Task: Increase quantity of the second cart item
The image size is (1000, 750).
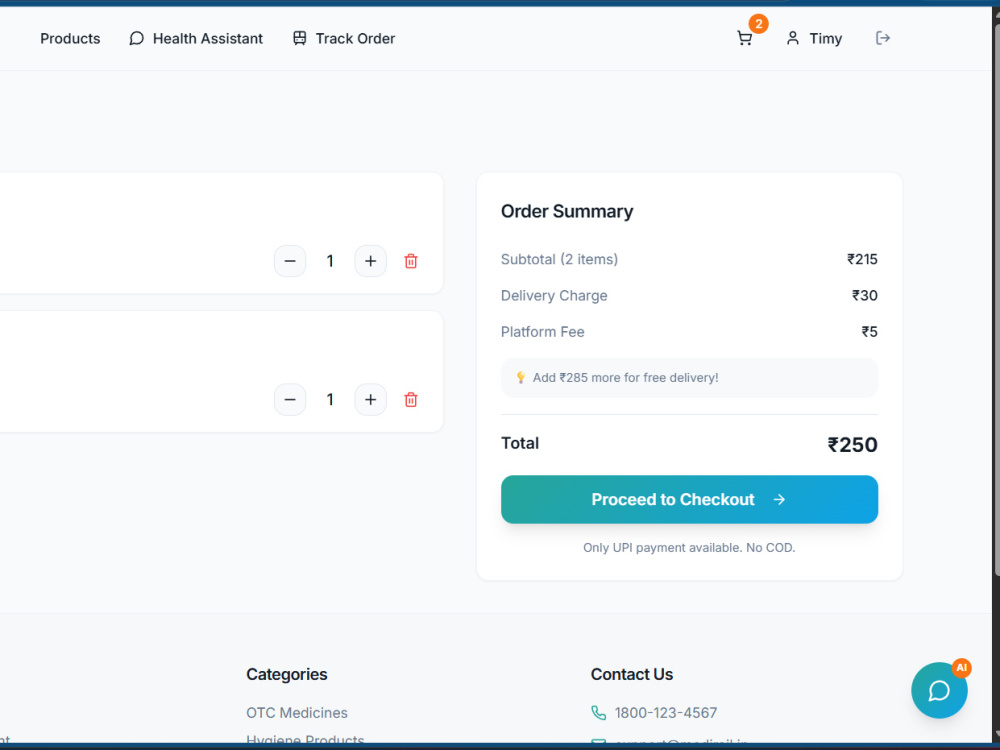Action: 371,399
